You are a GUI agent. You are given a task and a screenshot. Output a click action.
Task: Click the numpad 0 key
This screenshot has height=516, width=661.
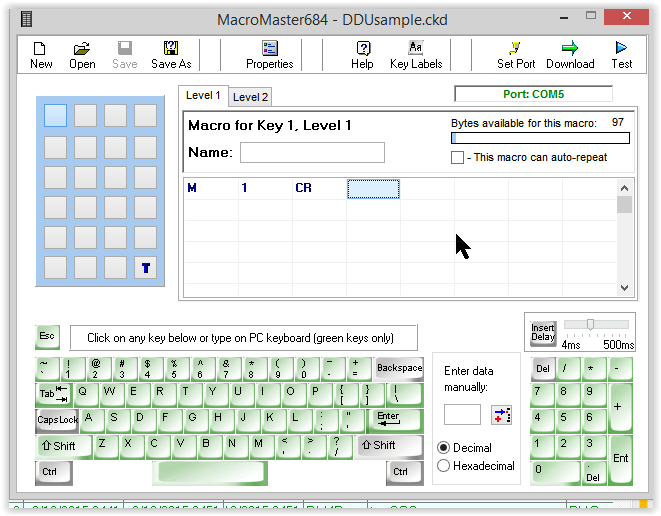[x=556, y=473]
